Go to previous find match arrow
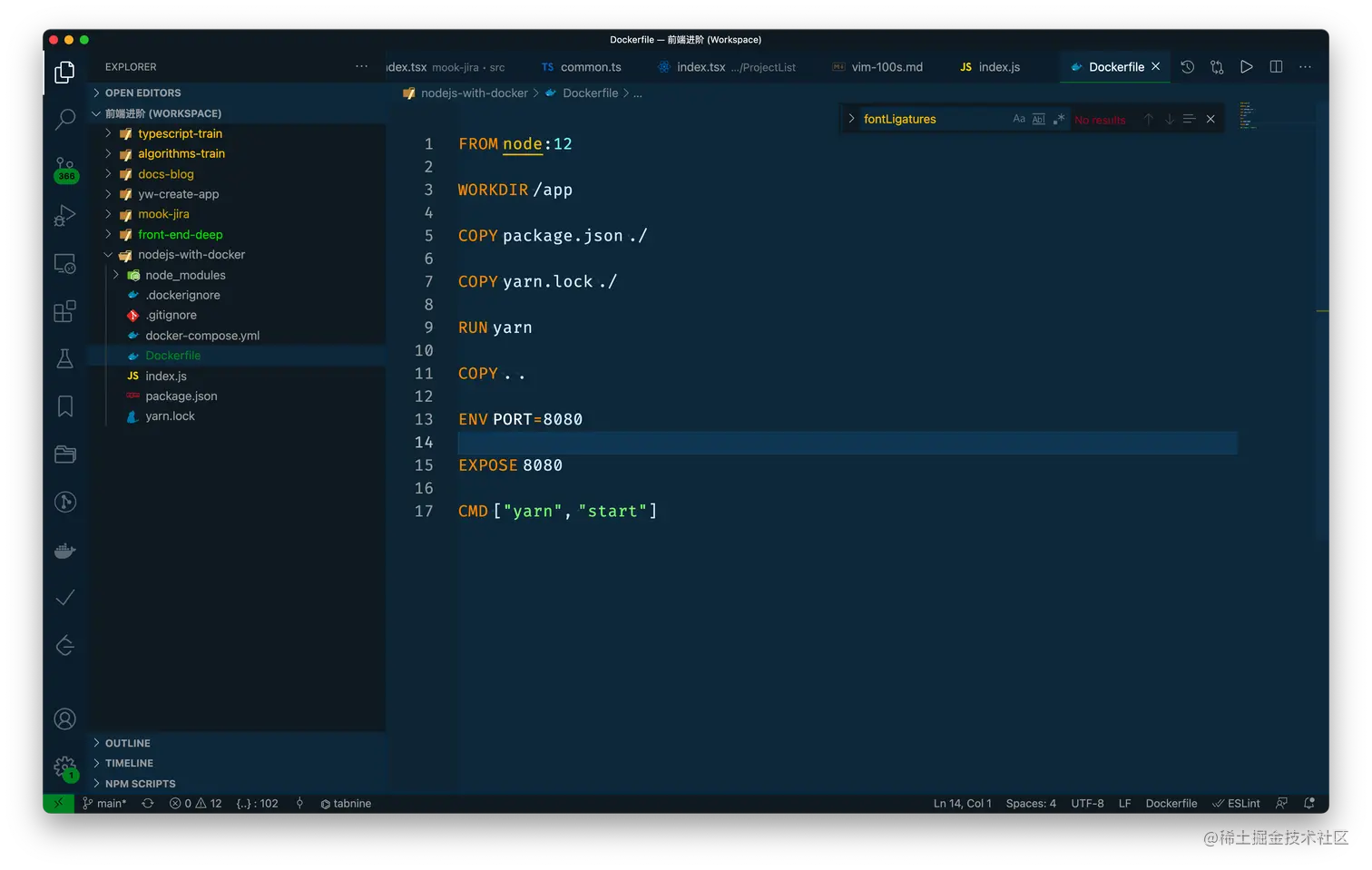Image resolution: width=1372 pixels, height=870 pixels. coord(1149,119)
